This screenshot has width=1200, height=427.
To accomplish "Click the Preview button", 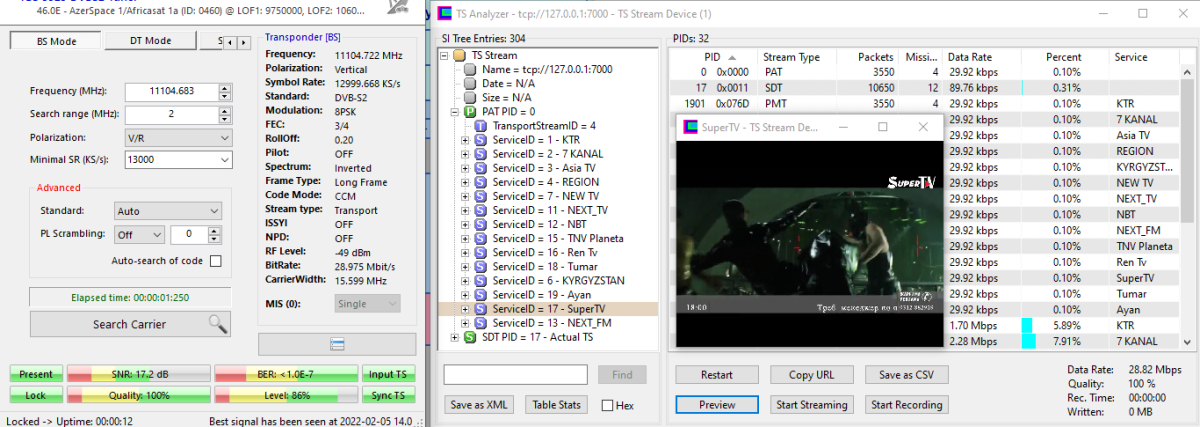I will tap(716, 405).
